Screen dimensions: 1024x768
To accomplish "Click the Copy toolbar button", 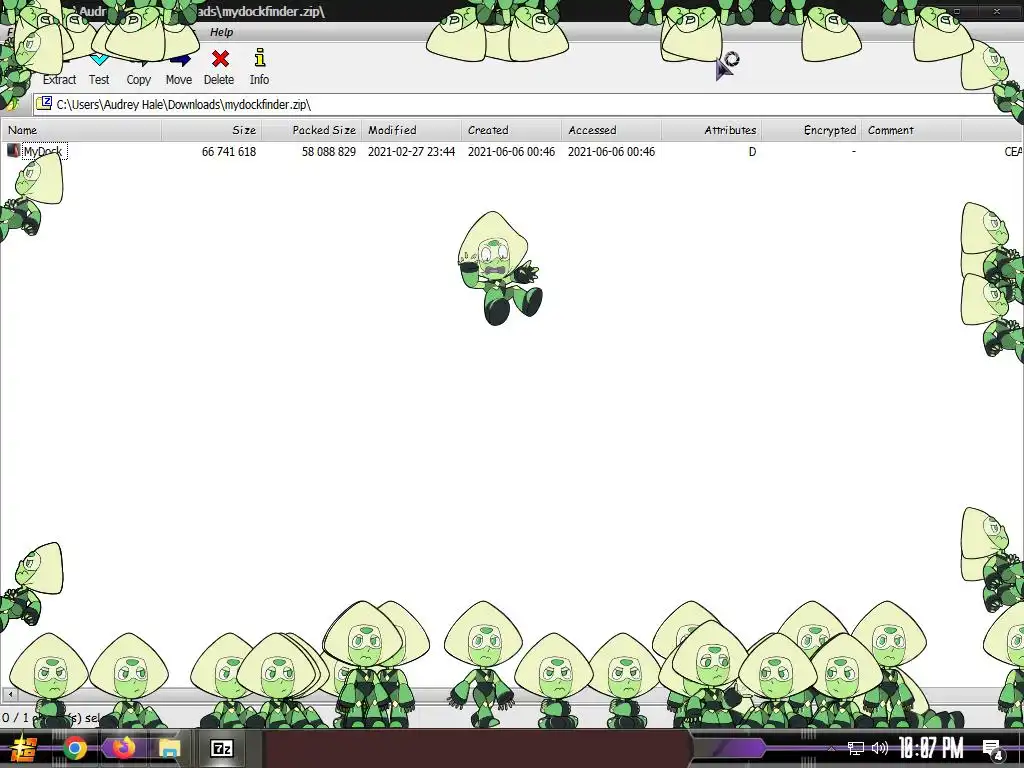I will tap(138, 67).
